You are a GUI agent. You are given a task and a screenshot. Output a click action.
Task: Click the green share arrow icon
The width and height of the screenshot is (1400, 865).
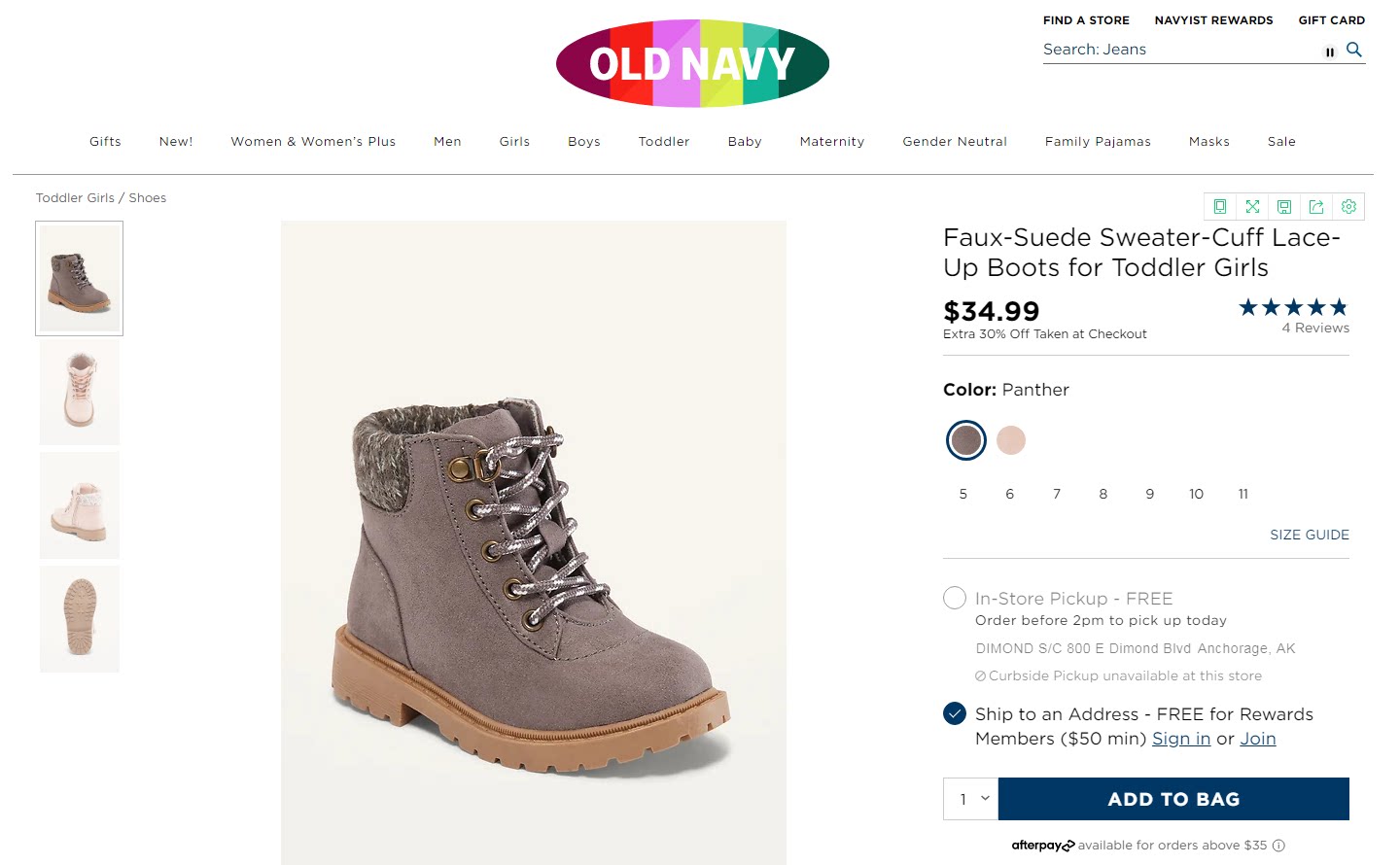(1316, 207)
